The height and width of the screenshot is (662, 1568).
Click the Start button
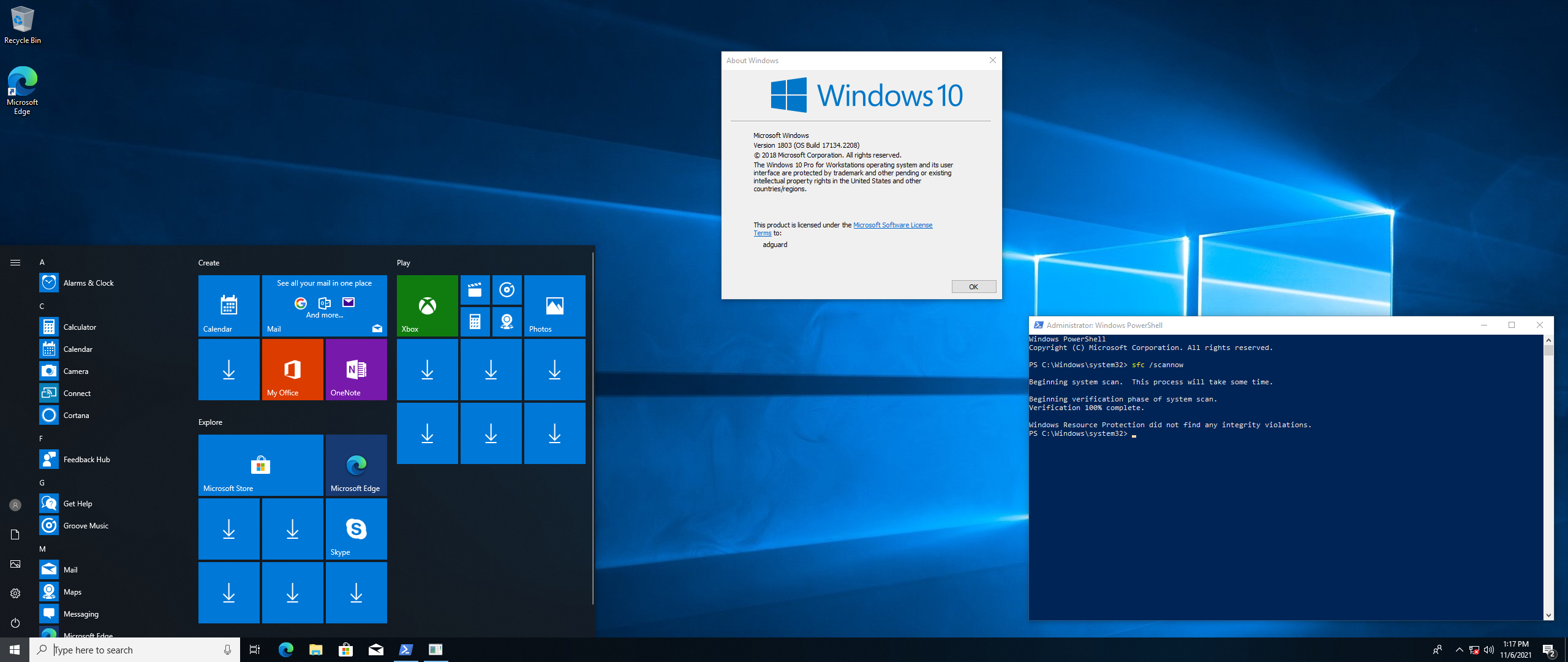(15, 650)
